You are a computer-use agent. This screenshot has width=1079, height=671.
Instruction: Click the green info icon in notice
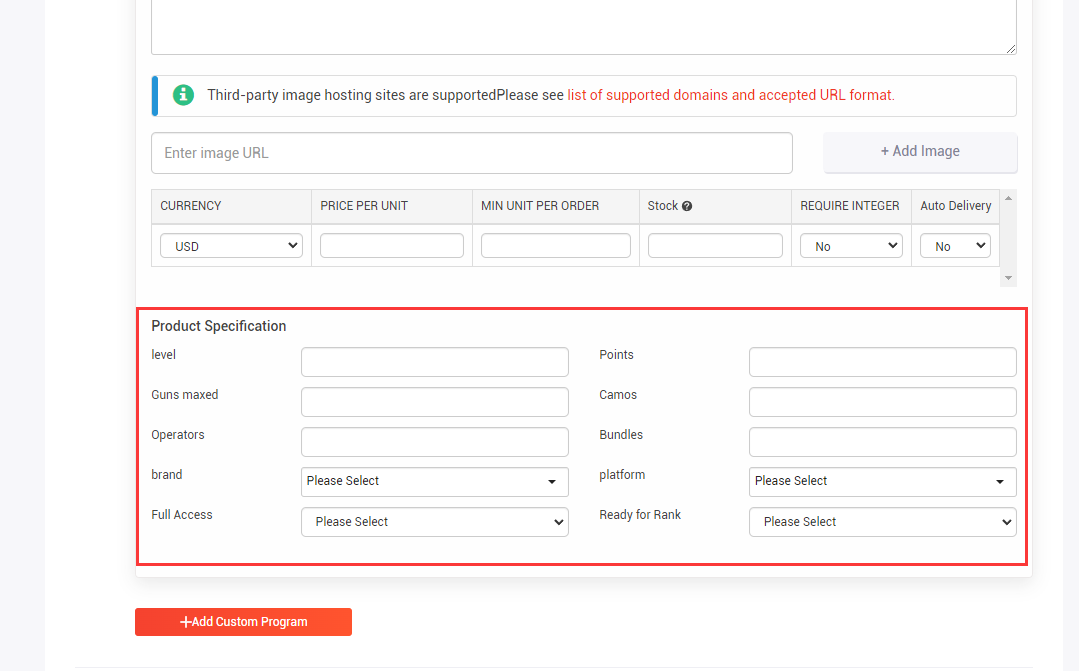click(183, 95)
